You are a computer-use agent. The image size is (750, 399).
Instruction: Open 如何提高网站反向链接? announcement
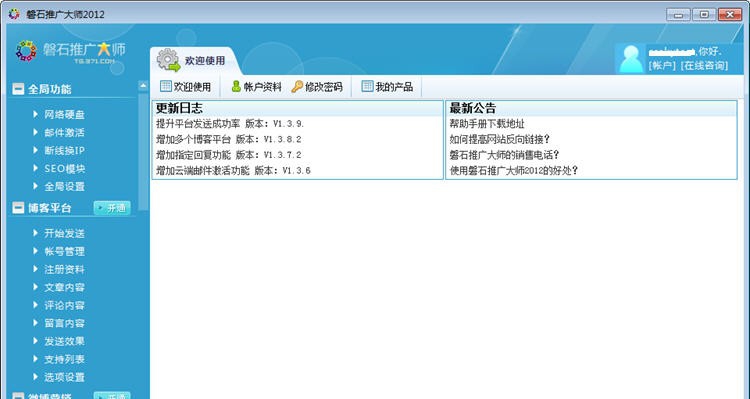coord(500,139)
